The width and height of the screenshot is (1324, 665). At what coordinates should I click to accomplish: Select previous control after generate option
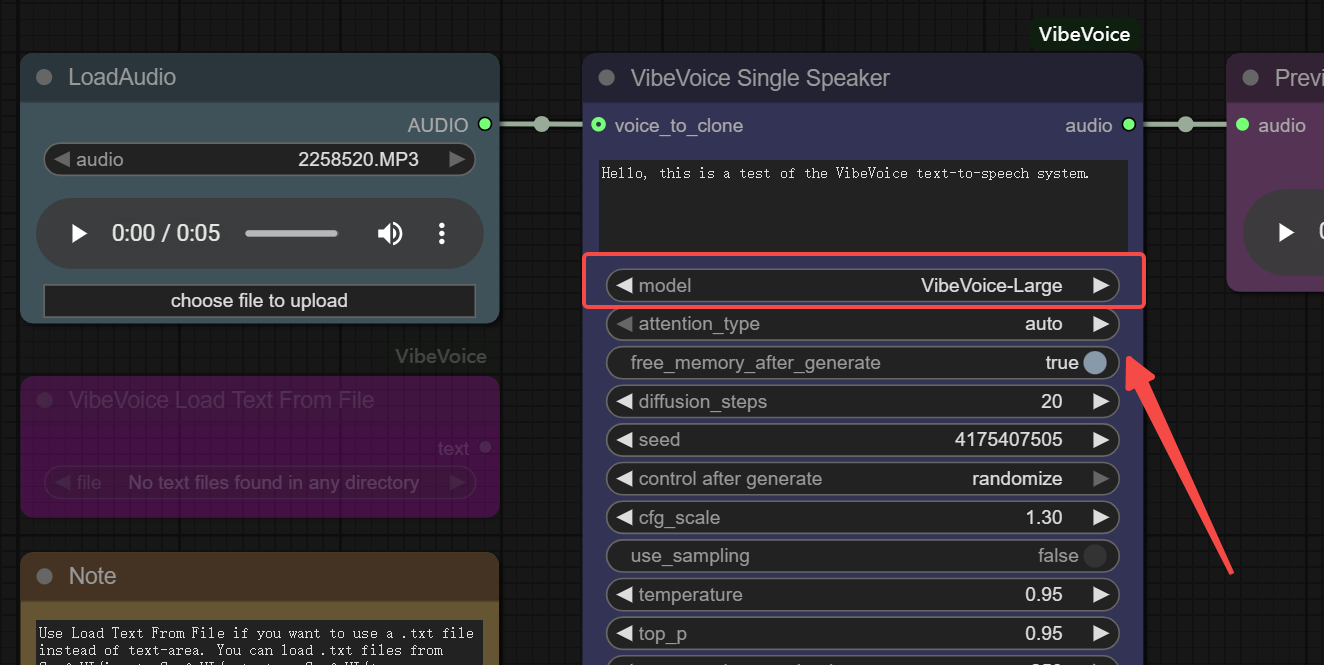(624, 479)
